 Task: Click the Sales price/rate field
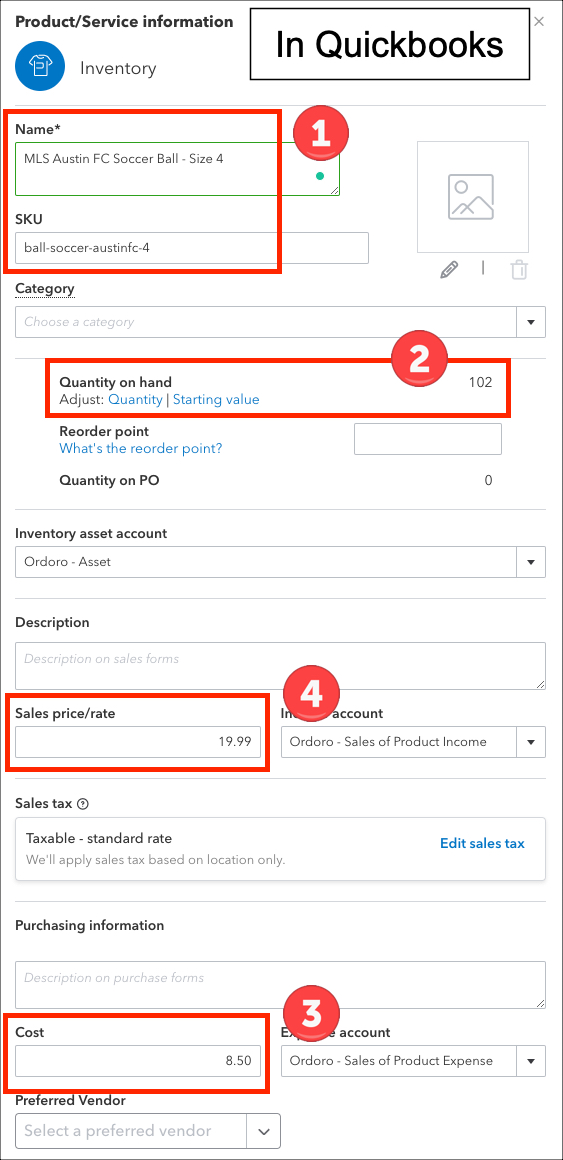[138, 741]
